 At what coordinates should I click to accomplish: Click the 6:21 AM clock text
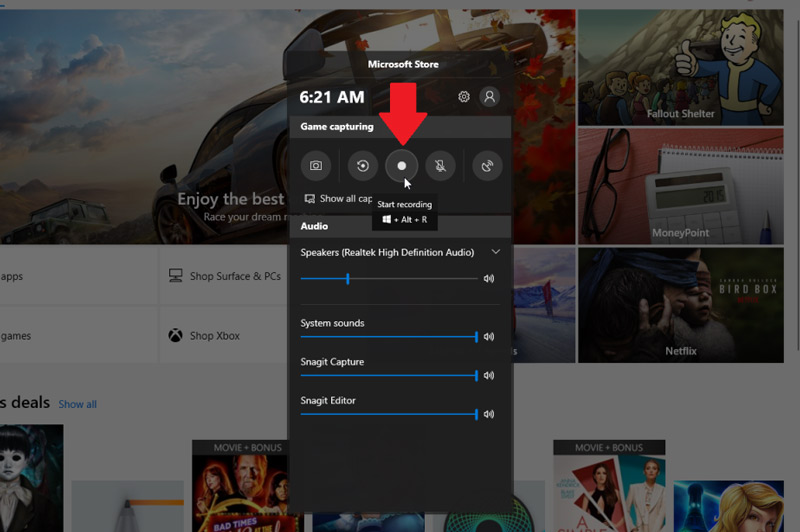tap(332, 97)
